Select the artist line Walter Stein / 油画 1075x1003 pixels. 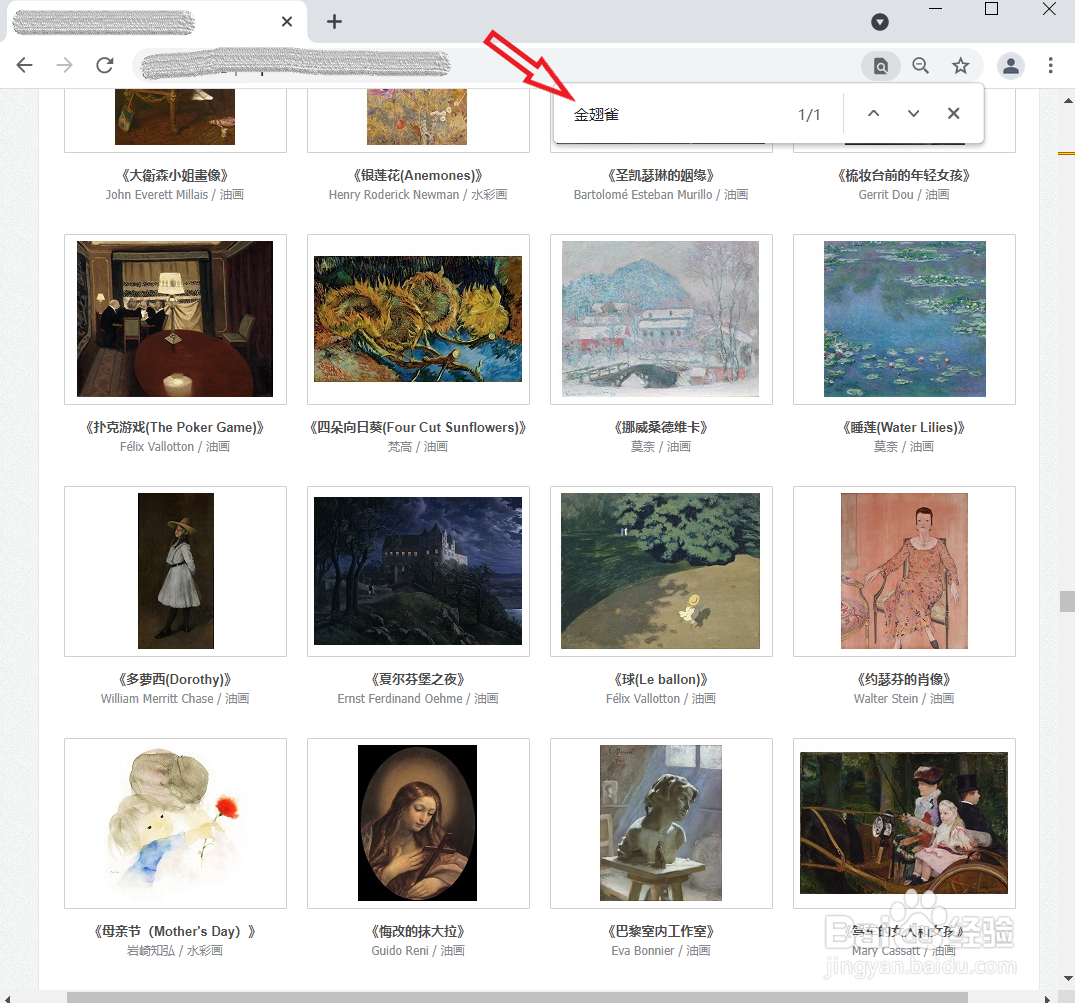point(904,699)
